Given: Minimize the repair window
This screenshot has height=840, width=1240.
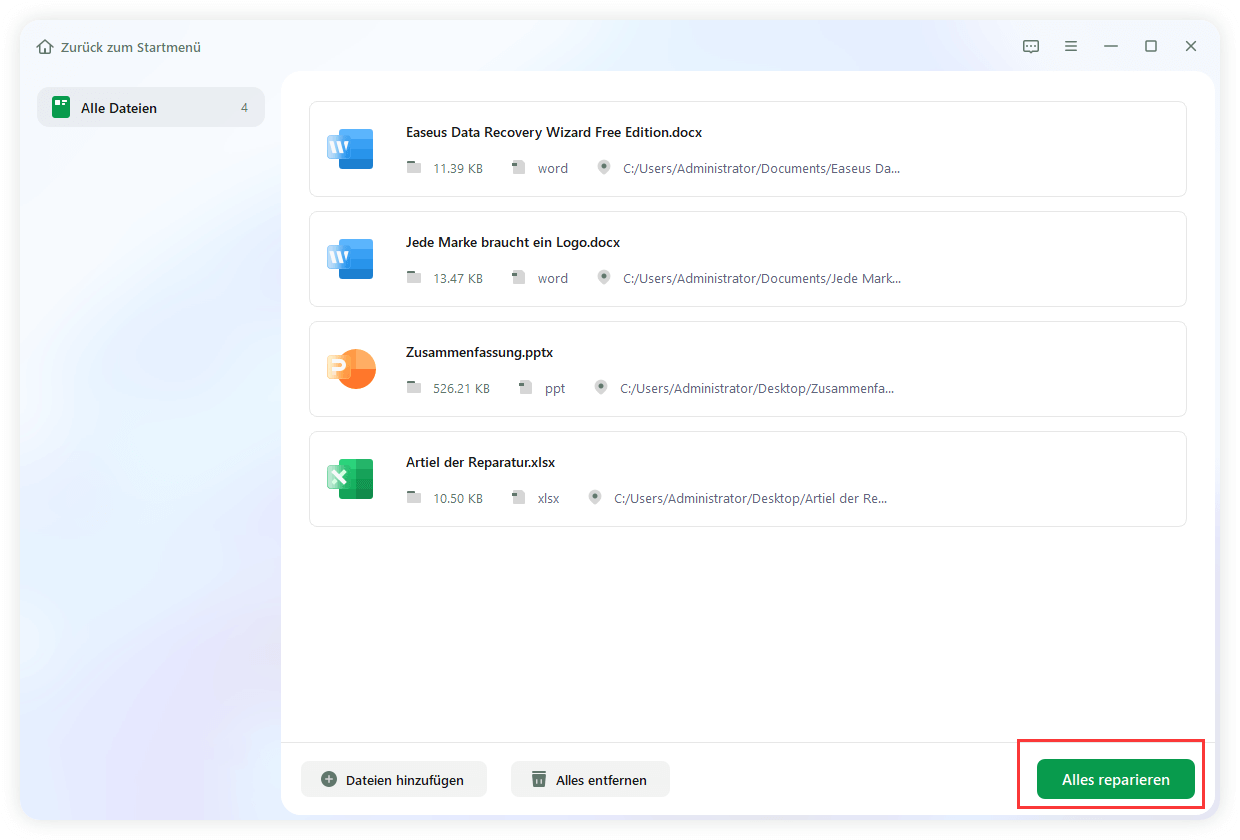Looking at the screenshot, I should [x=1111, y=47].
